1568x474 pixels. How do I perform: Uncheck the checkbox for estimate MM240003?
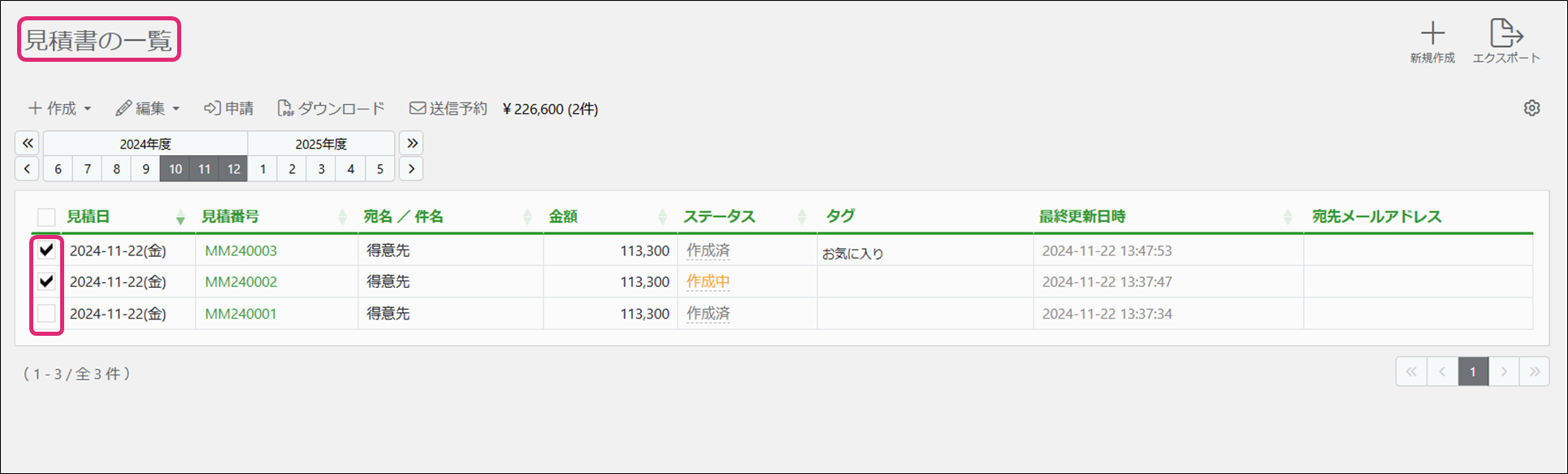click(46, 250)
